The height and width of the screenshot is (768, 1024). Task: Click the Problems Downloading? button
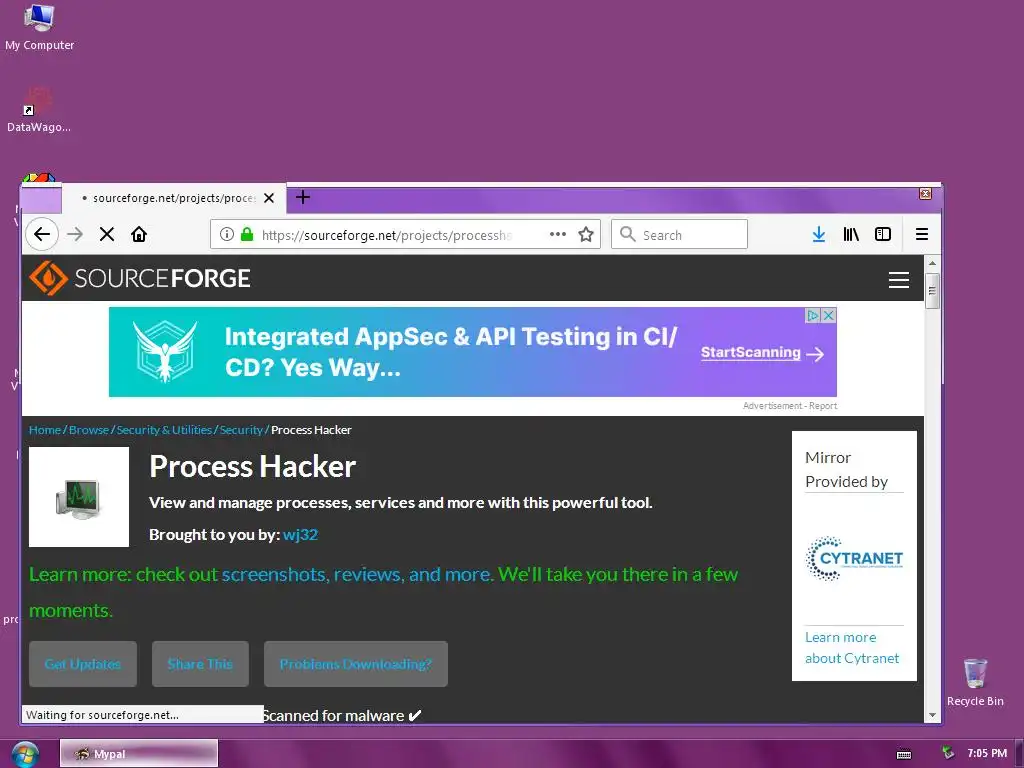356,664
